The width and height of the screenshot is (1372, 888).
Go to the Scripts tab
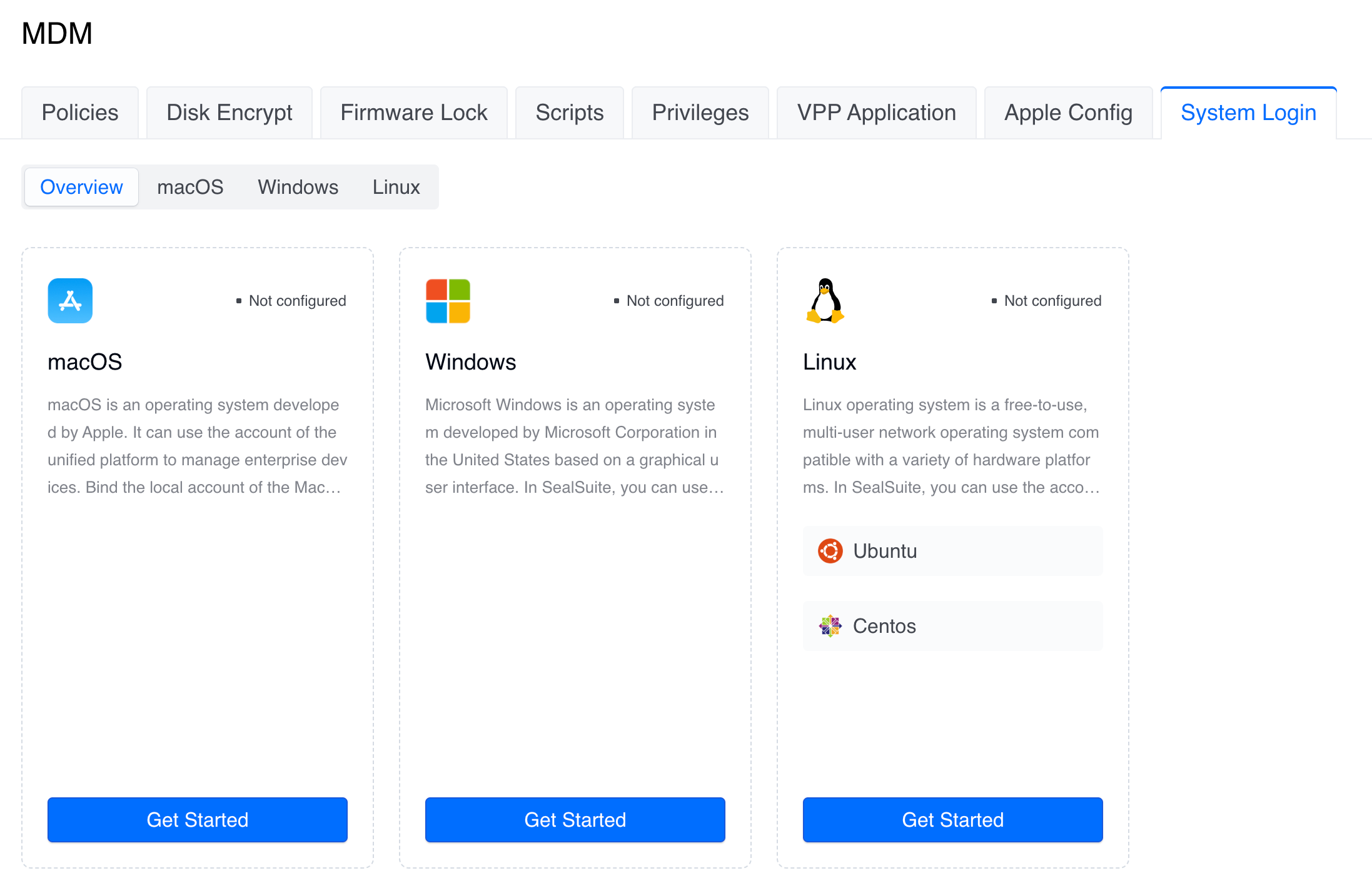coord(569,113)
